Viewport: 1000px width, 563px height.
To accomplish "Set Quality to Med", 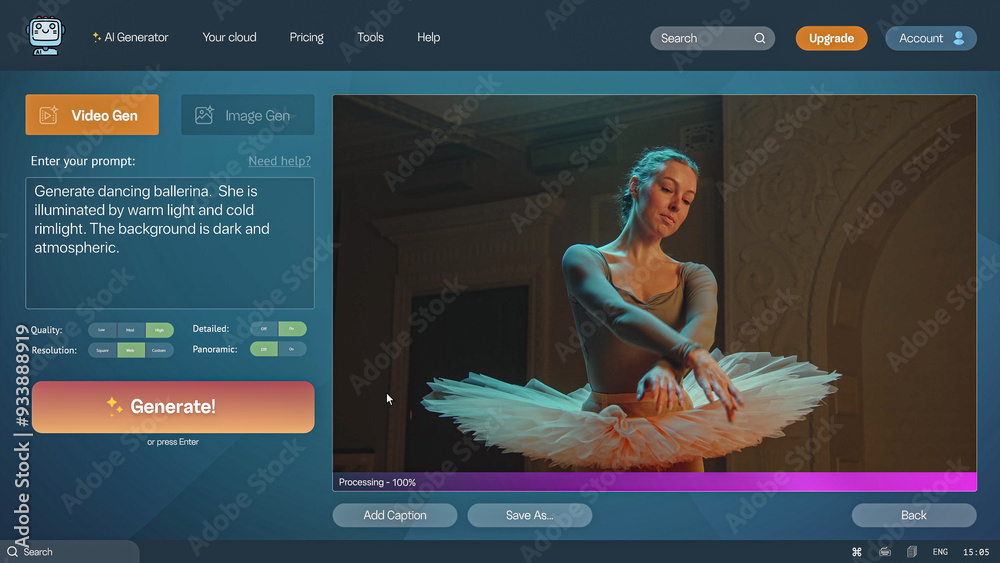I will (x=131, y=330).
